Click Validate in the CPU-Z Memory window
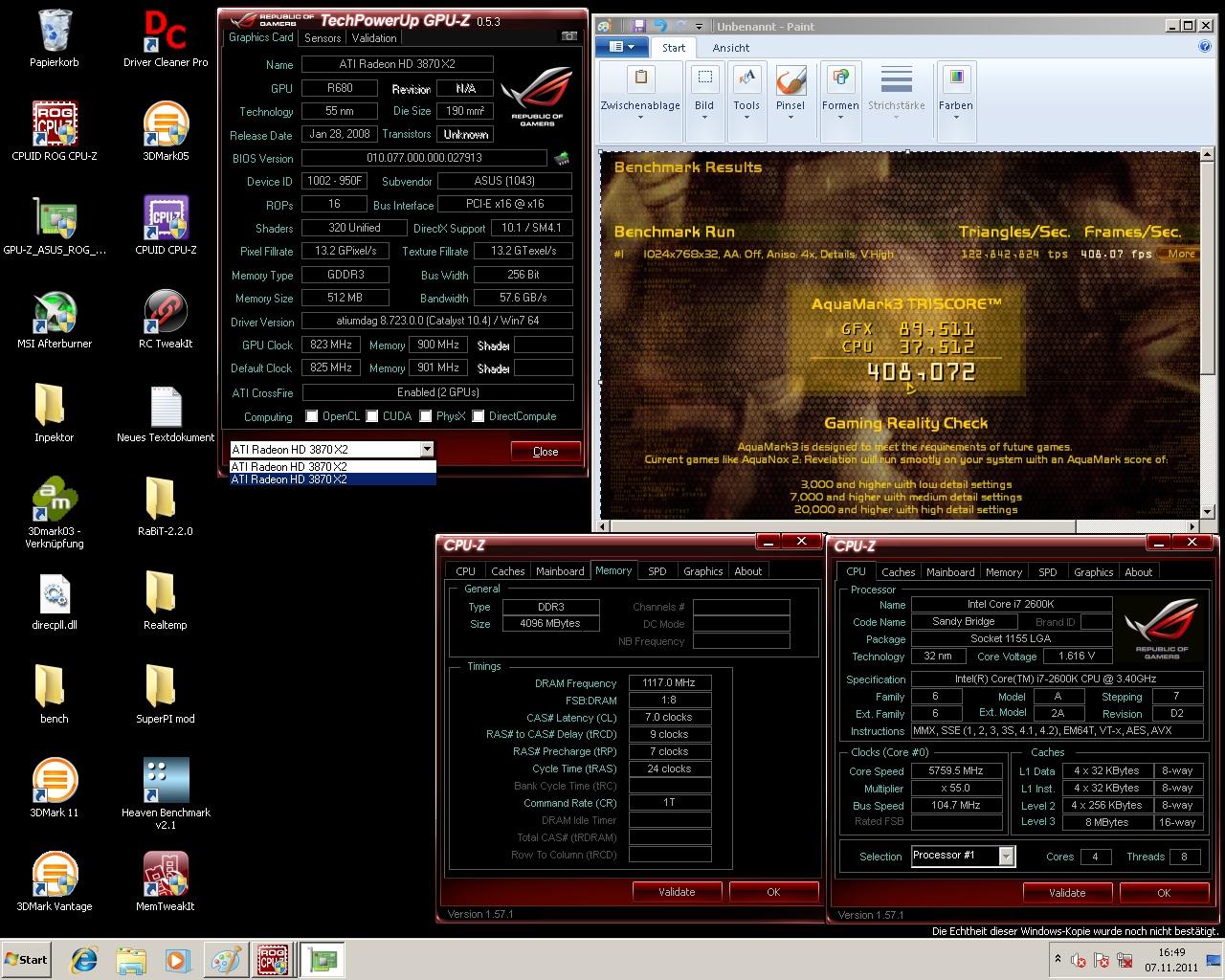The image size is (1225, 980). [677, 892]
